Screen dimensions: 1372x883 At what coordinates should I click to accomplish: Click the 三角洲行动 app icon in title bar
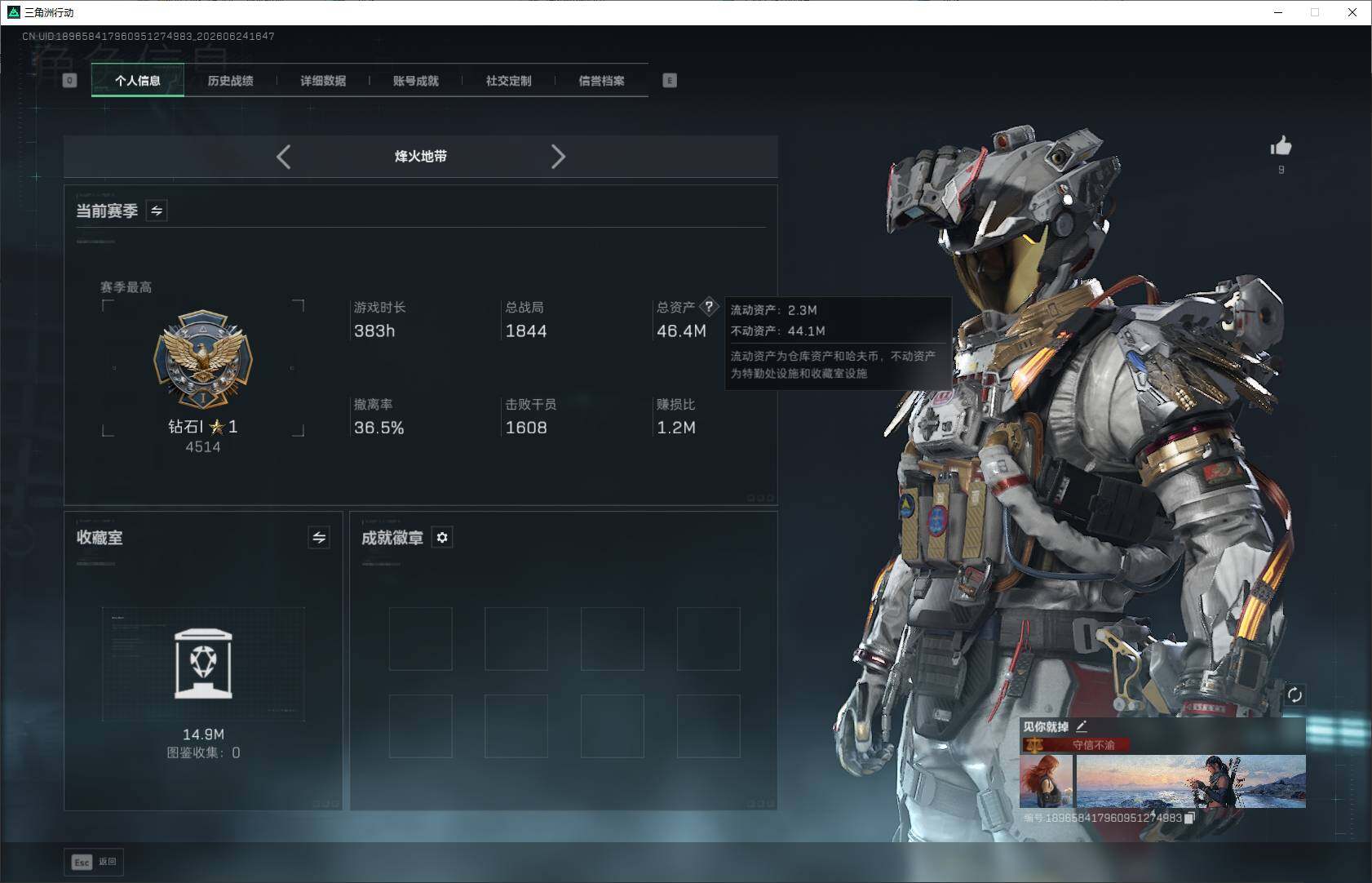(x=13, y=12)
